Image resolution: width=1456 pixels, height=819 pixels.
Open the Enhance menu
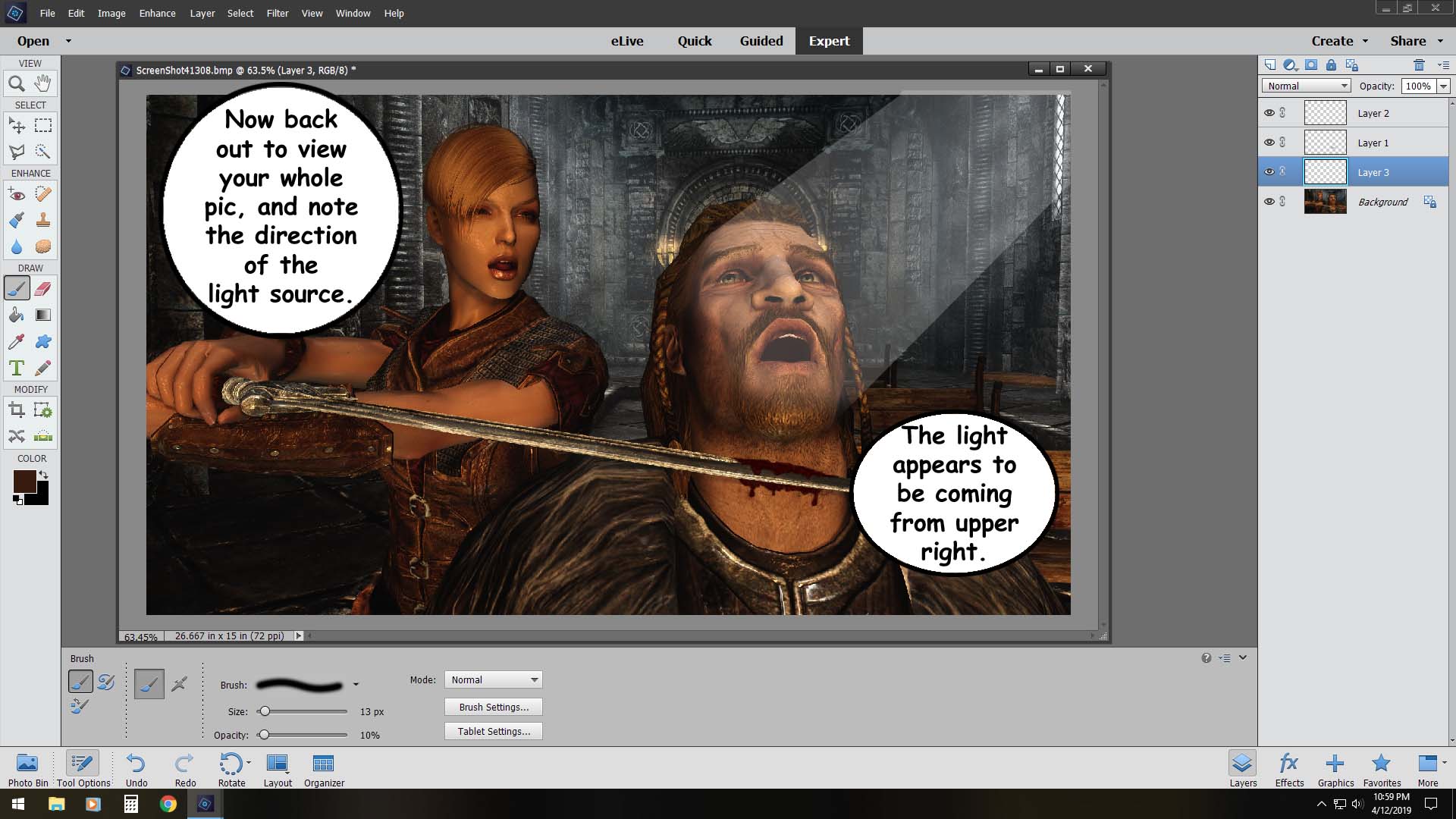tap(157, 13)
